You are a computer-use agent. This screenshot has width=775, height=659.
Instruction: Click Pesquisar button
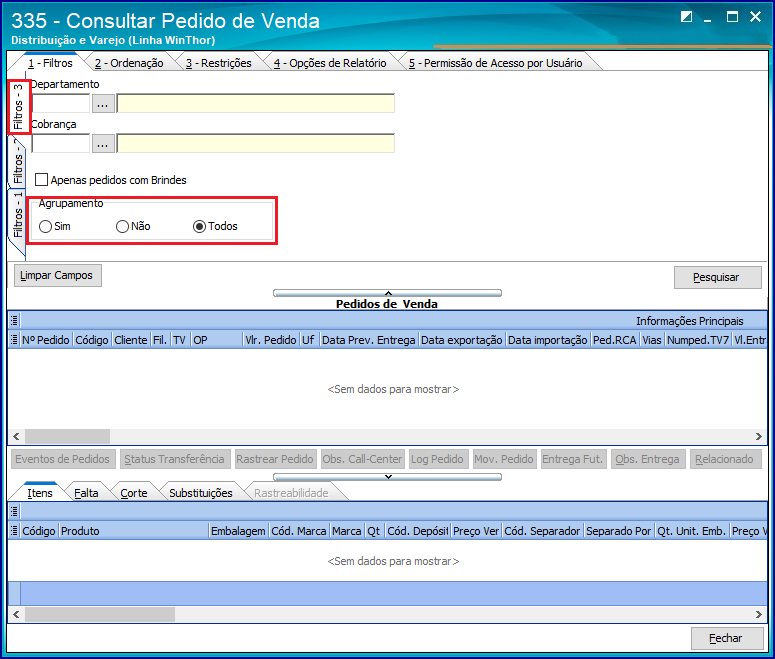point(717,277)
